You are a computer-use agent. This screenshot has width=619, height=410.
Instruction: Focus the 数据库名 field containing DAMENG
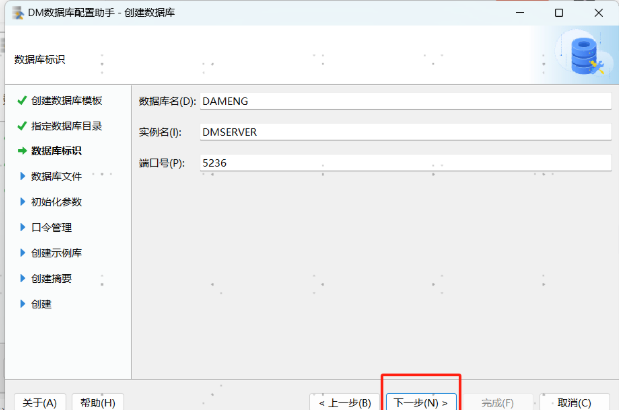click(405, 101)
